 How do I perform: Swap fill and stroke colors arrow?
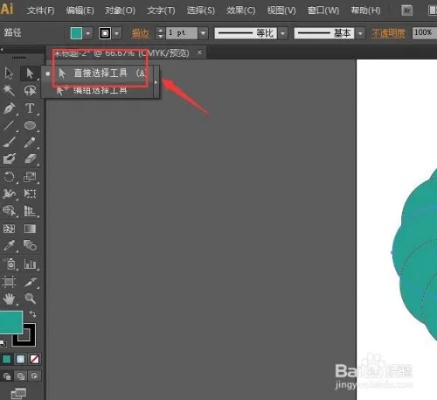[x=33, y=314]
